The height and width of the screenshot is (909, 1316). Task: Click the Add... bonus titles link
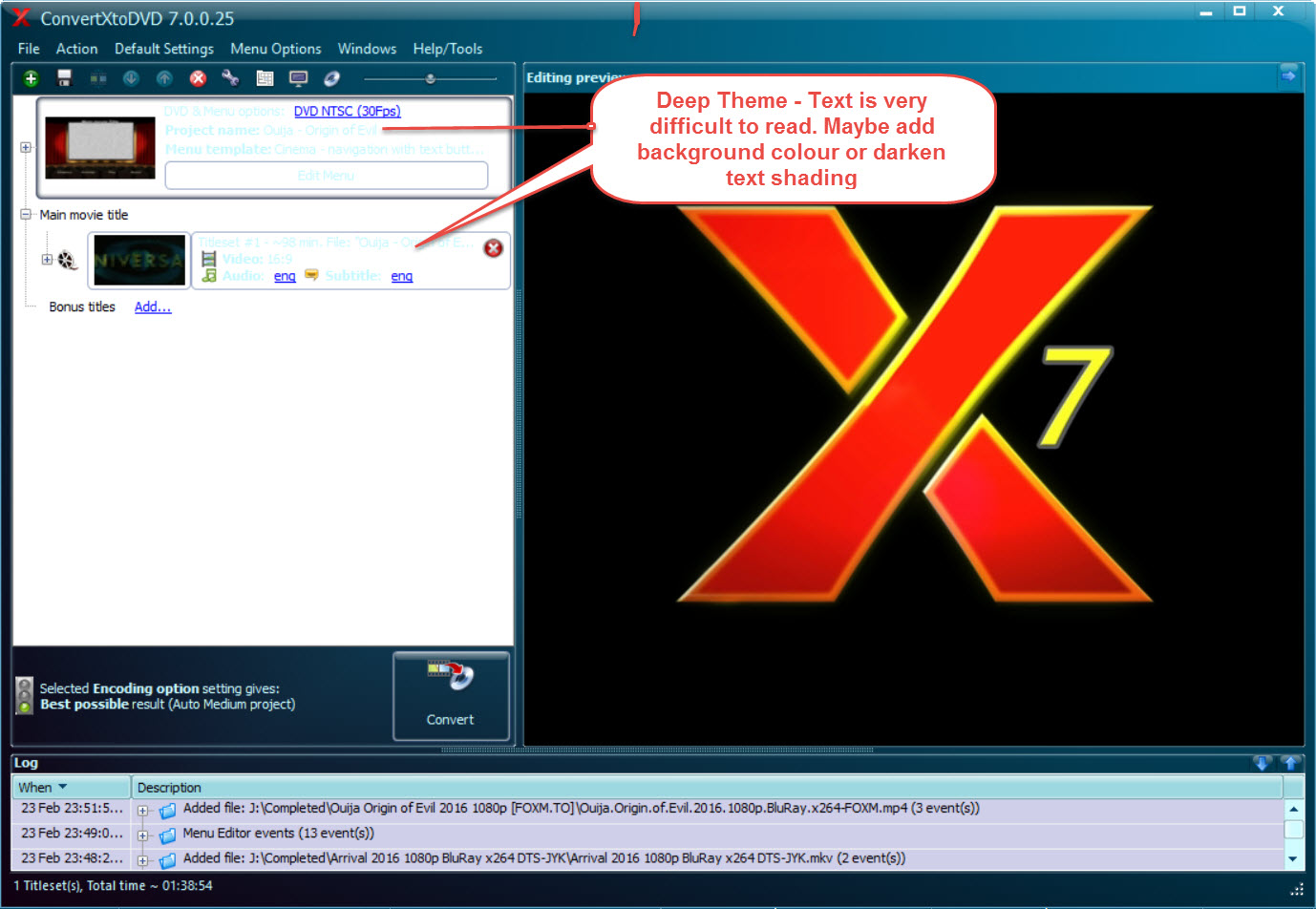pyautogui.click(x=153, y=307)
